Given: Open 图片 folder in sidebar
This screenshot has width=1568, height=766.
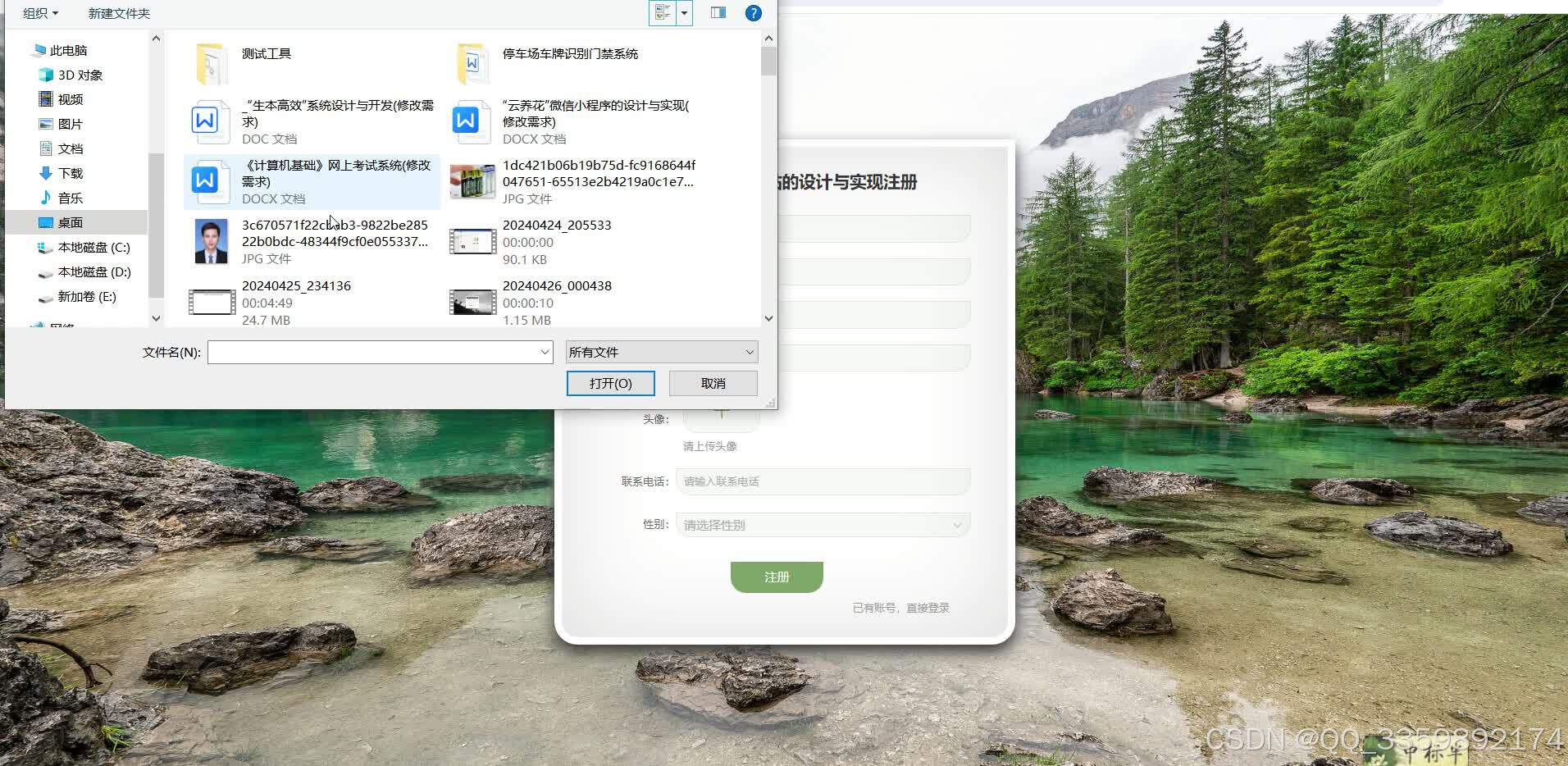Looking at the screenshot, I should [71, 124].
